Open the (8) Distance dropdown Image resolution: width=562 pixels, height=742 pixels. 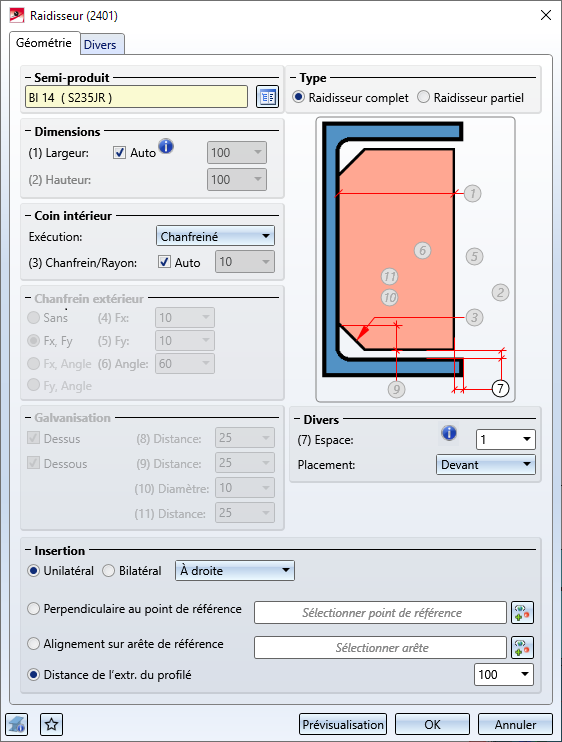[x=245, y=438]
